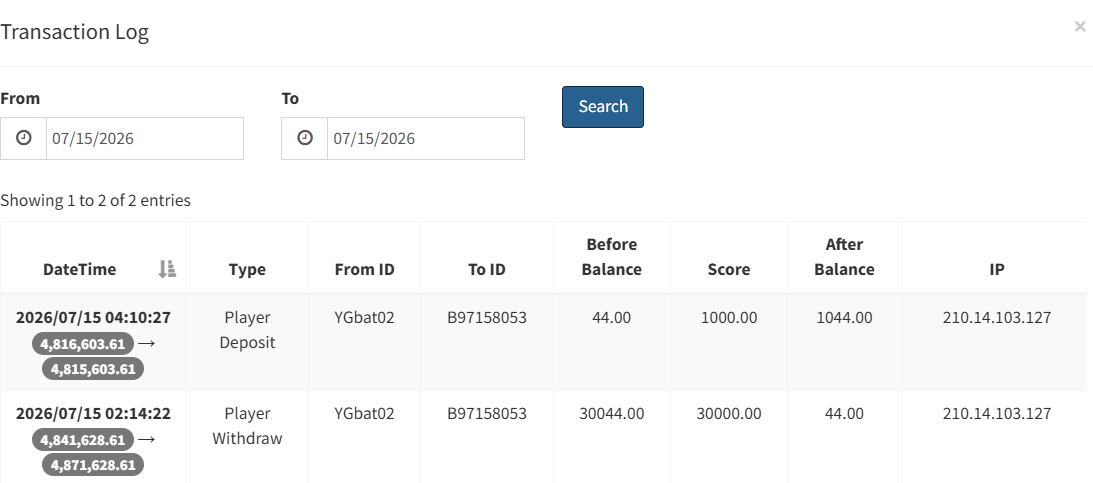Viewport: 1093px width, 483px height.
Task: Click the clock icon beside From date
Action: [24, 138]
